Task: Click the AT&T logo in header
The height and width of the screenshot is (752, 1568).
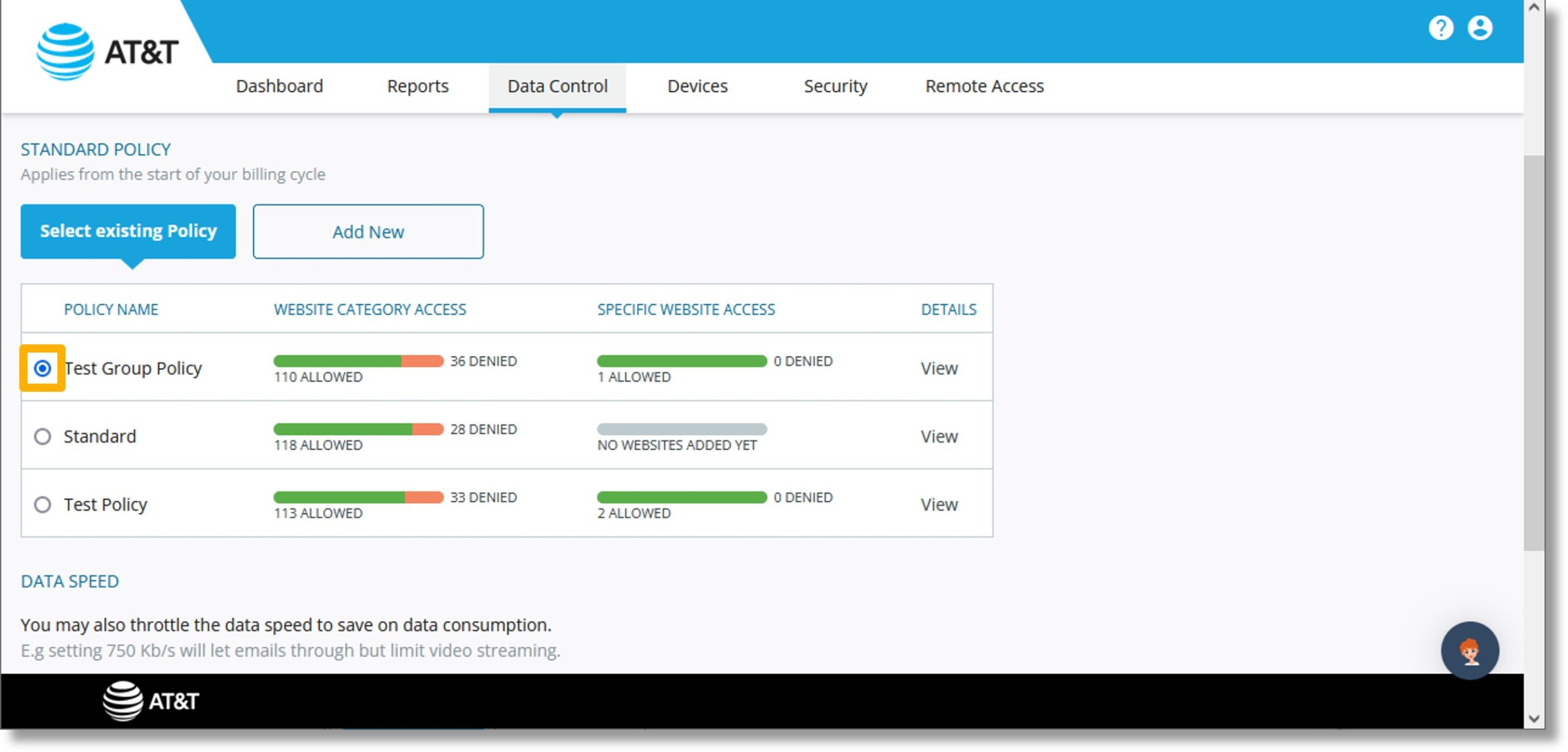Action: [108, 51]
